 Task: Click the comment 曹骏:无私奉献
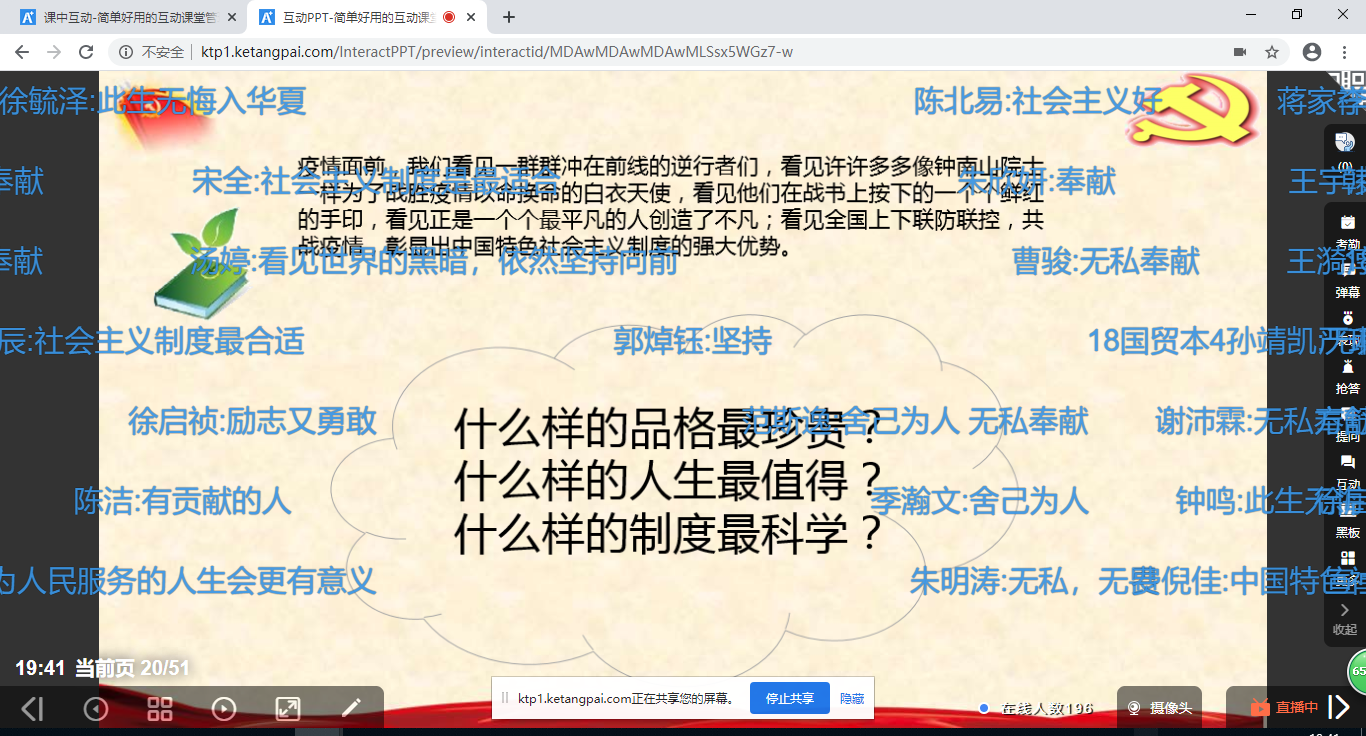click(x=1106, y=261)
